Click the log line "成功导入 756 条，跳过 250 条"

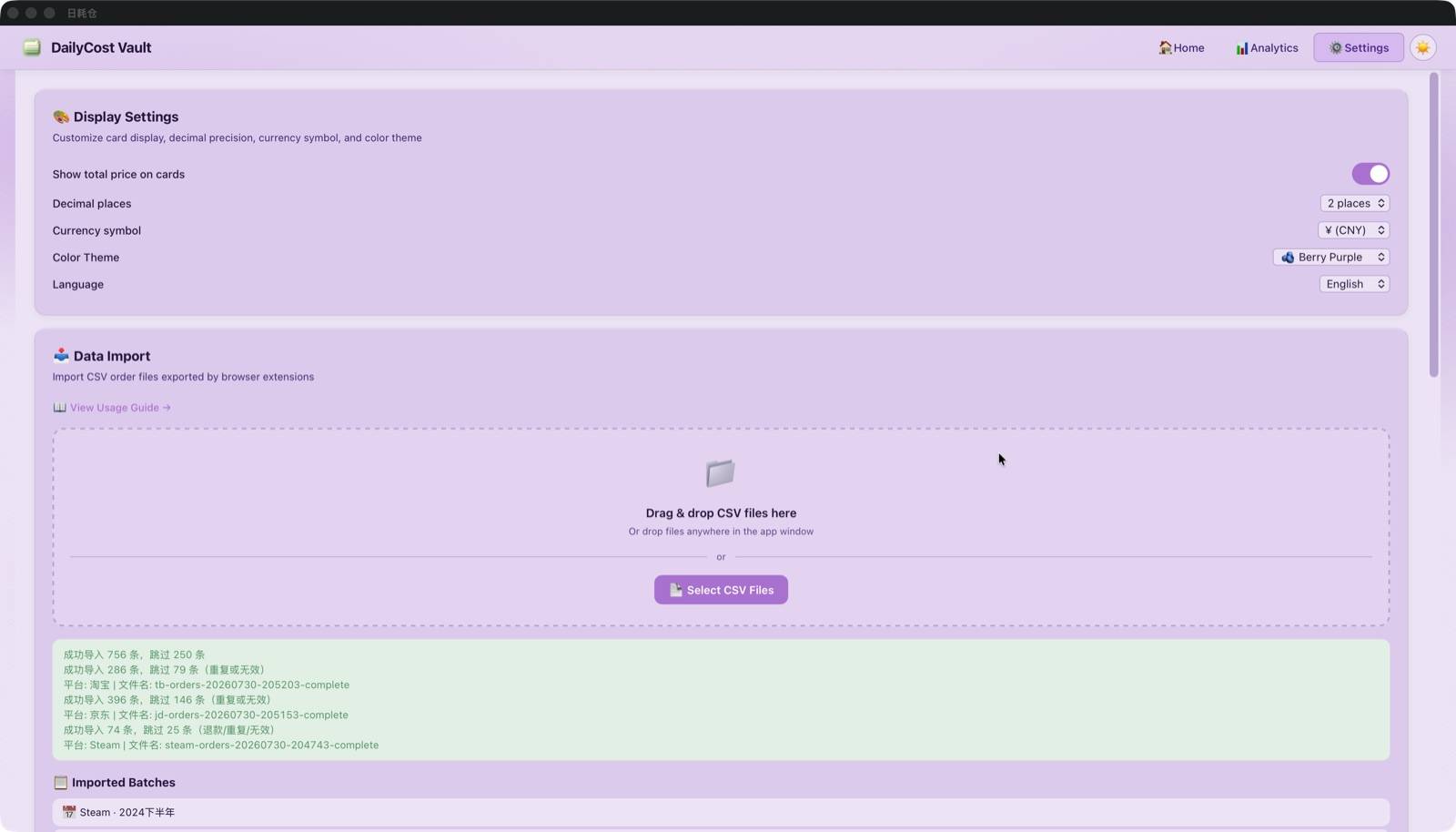pos(134,654)
